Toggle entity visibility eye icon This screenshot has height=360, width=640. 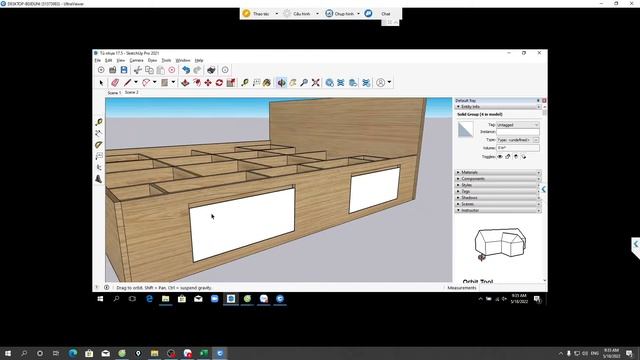tap(500, 157)
